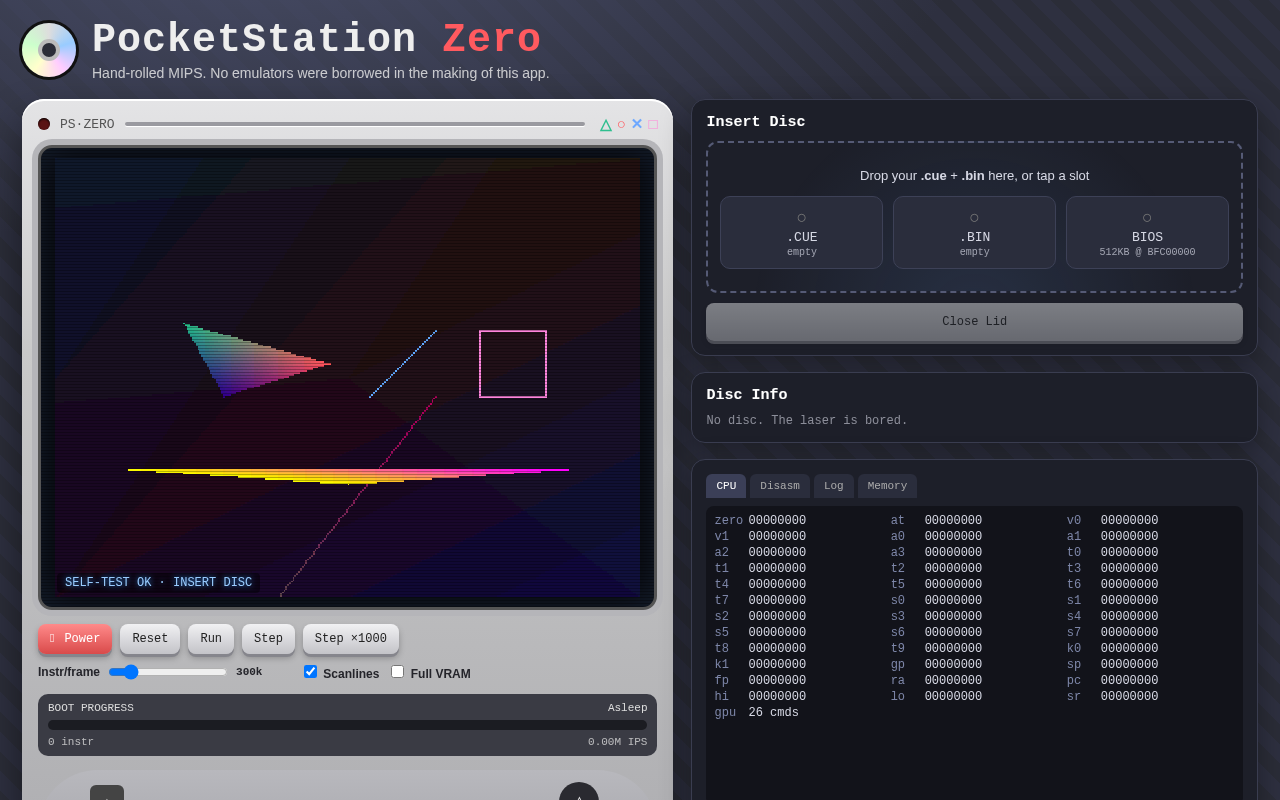This screenshot has width=1280, height=800.
Task: Switch to the CPU tab
Action: click(726, 486)
